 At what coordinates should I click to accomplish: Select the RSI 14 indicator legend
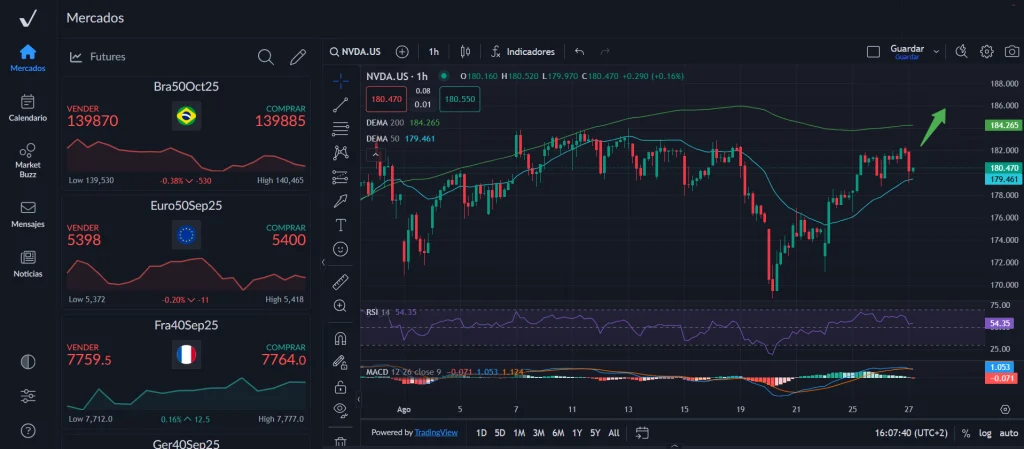click(392, 312)
